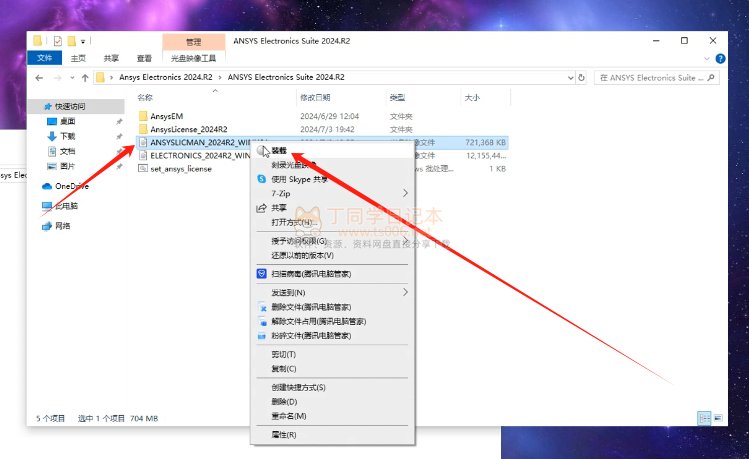
Task: Switch to large icons view in status bar
Action: coord(718,418)
